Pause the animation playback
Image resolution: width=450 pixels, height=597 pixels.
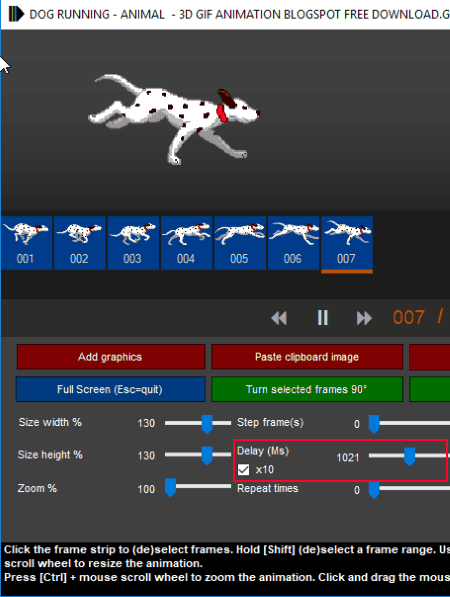[322, 318]
